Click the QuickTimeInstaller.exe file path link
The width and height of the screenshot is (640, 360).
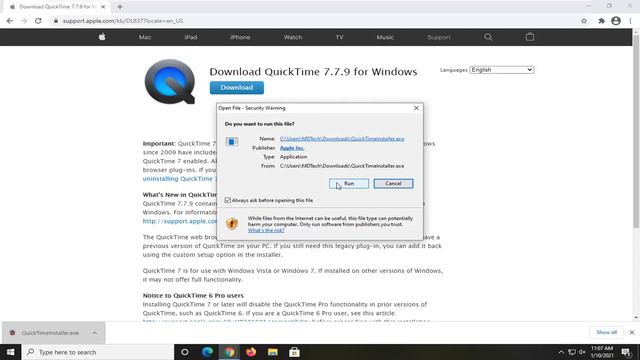click(x=342, y=139)
